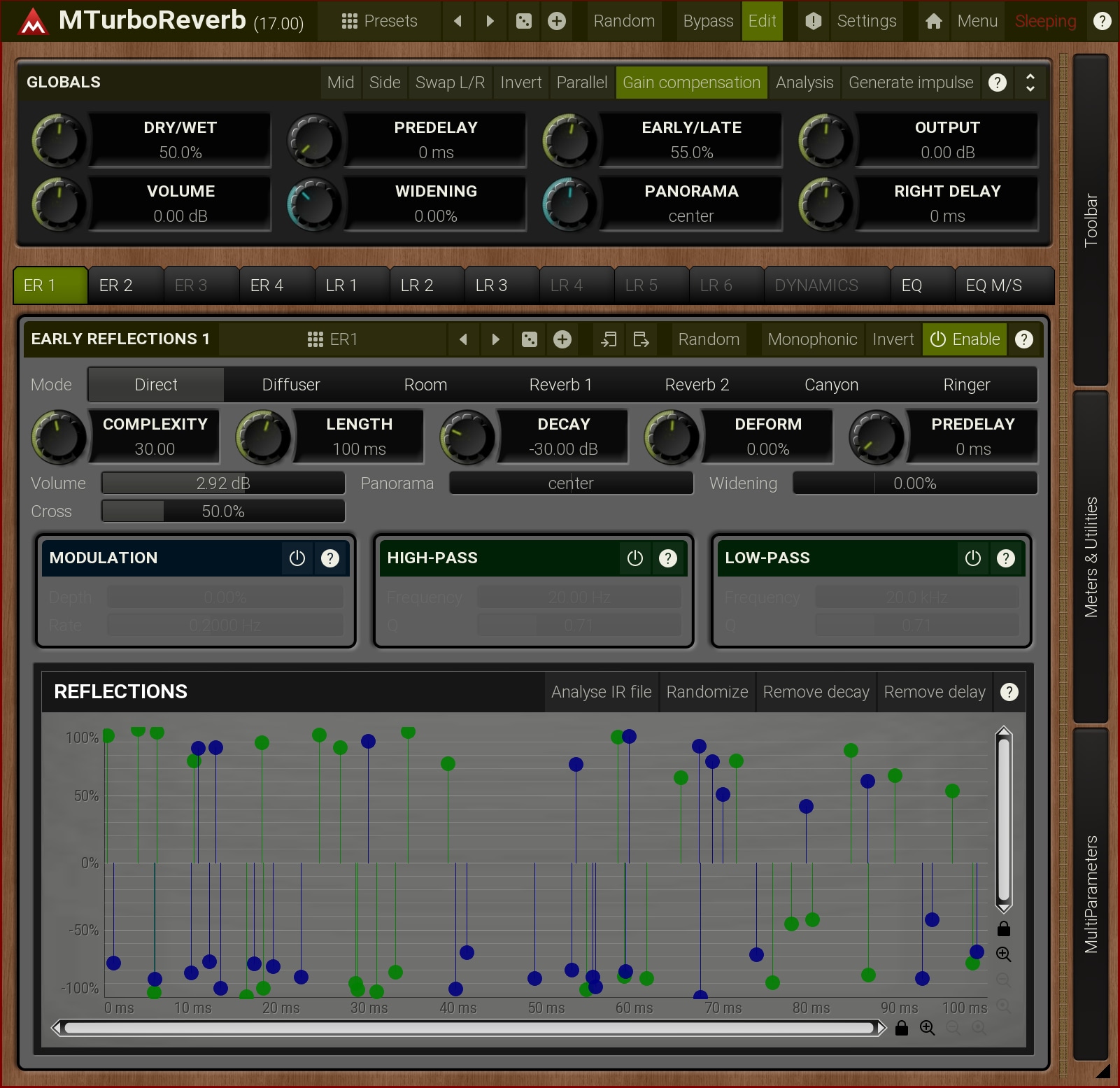
Task: Click the copy preset icon in Early Reflections
Action: (x=609, y=339)
